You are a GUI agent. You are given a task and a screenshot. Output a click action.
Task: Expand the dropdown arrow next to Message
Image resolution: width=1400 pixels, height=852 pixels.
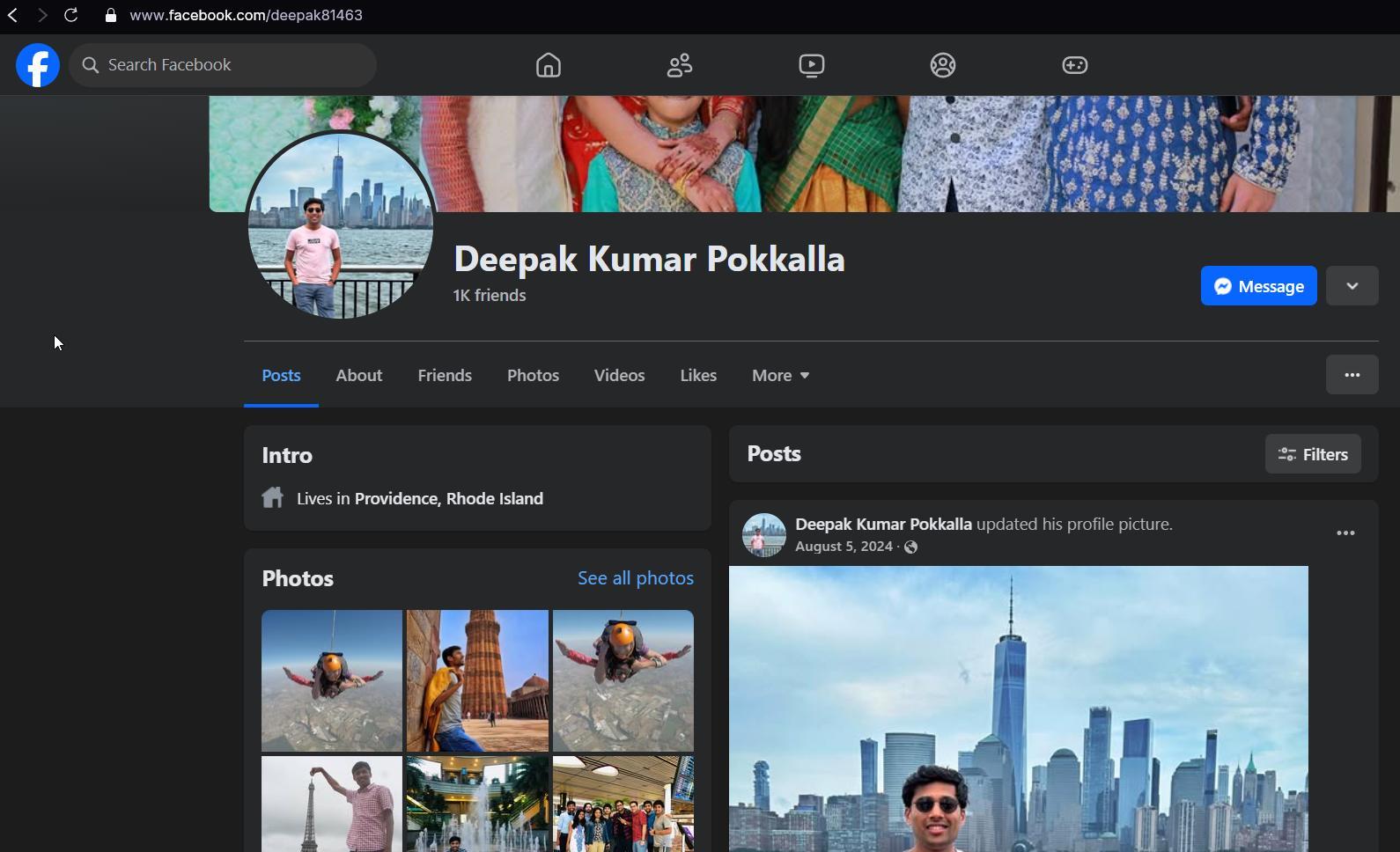[1352, 286]
